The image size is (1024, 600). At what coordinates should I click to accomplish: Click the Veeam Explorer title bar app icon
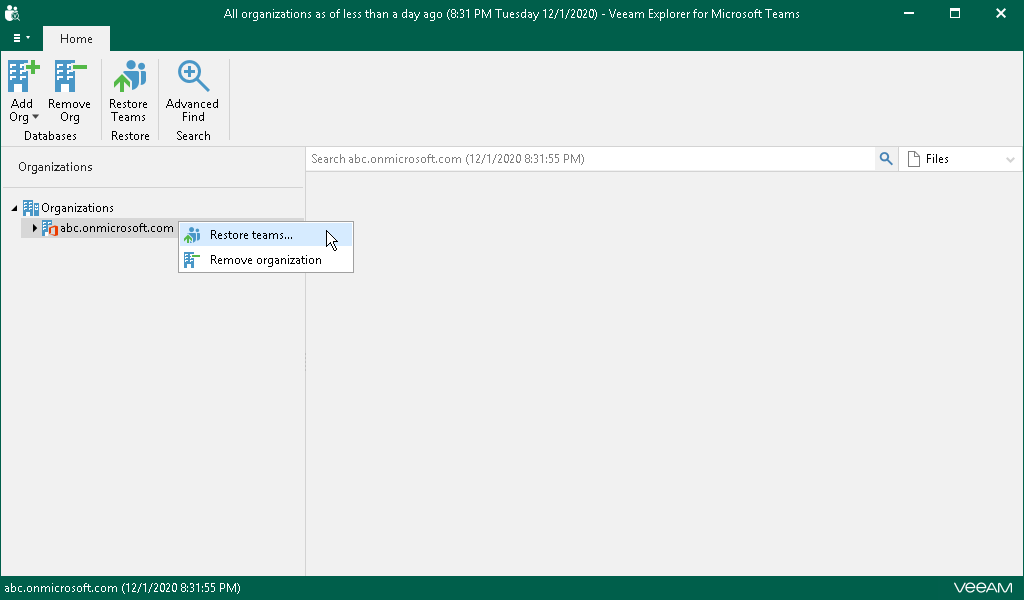click(12, 13)
